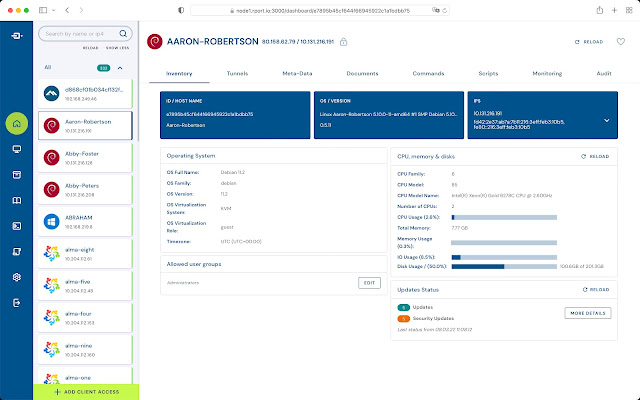Click EDIT for allowed user groups
Screen dimensions: 640x400
point(369,283)
